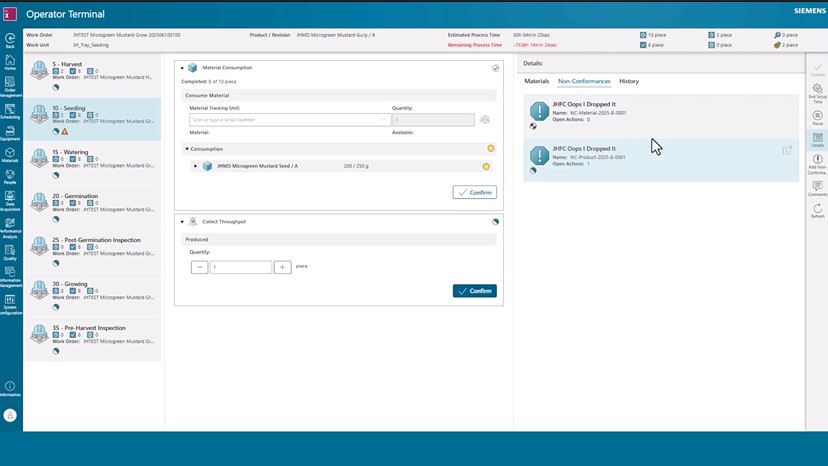Image resolution: width=828 pixels, height=466 pixels.
Task: Open the Quality module icon
Action: (10, 251)
